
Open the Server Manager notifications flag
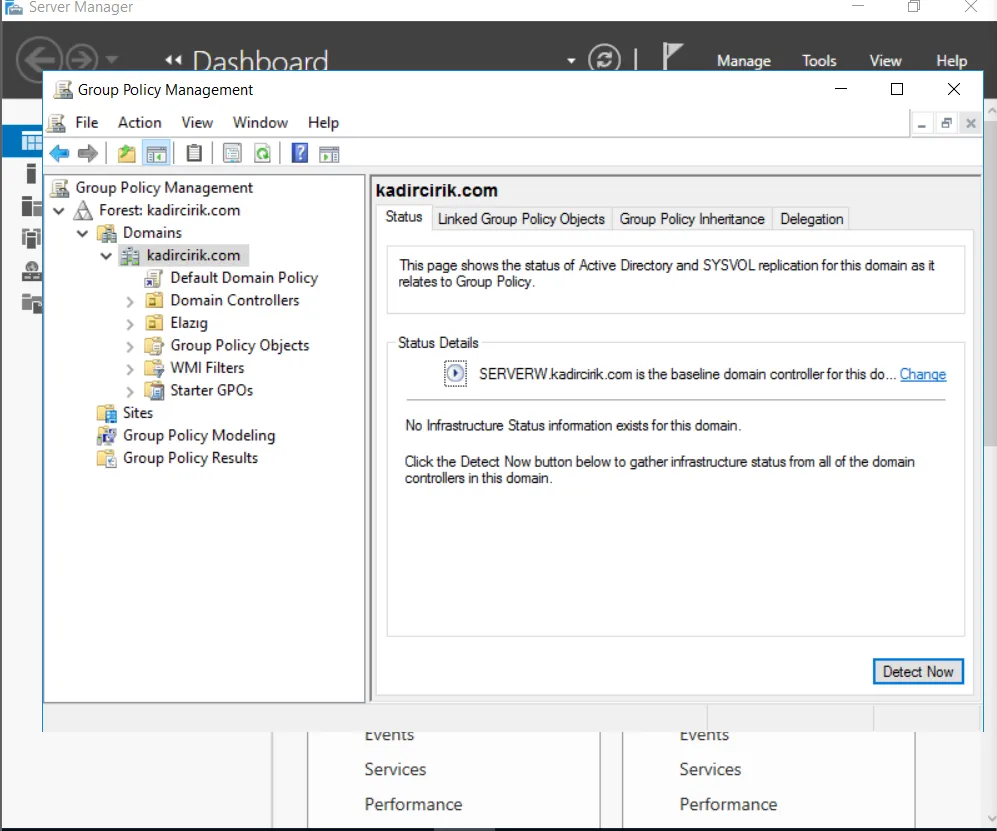click(672, 56)
